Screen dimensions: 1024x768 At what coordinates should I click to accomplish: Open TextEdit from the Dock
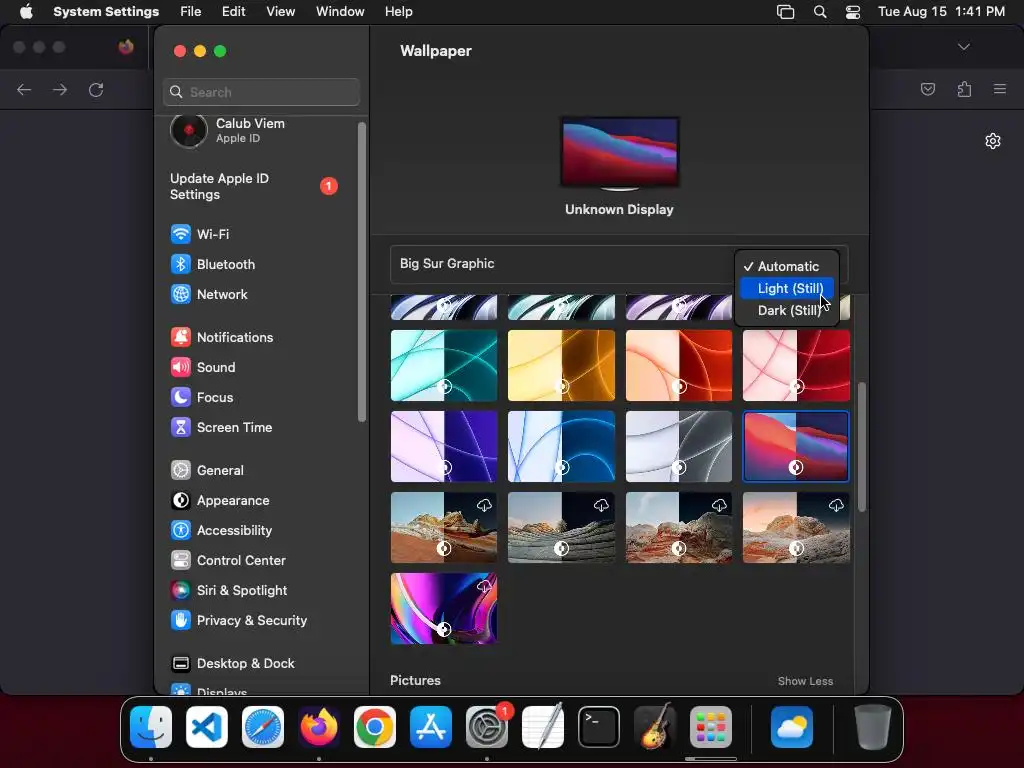tap(543, 727)
